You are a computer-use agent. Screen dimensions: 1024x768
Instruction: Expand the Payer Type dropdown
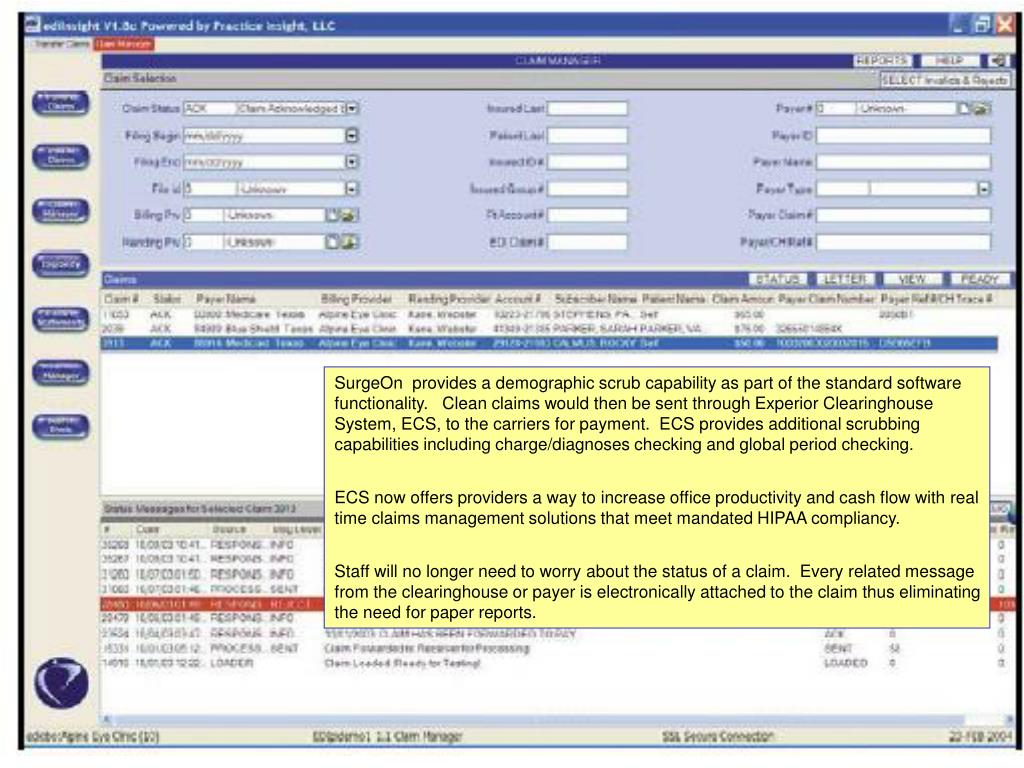point(984,189)
